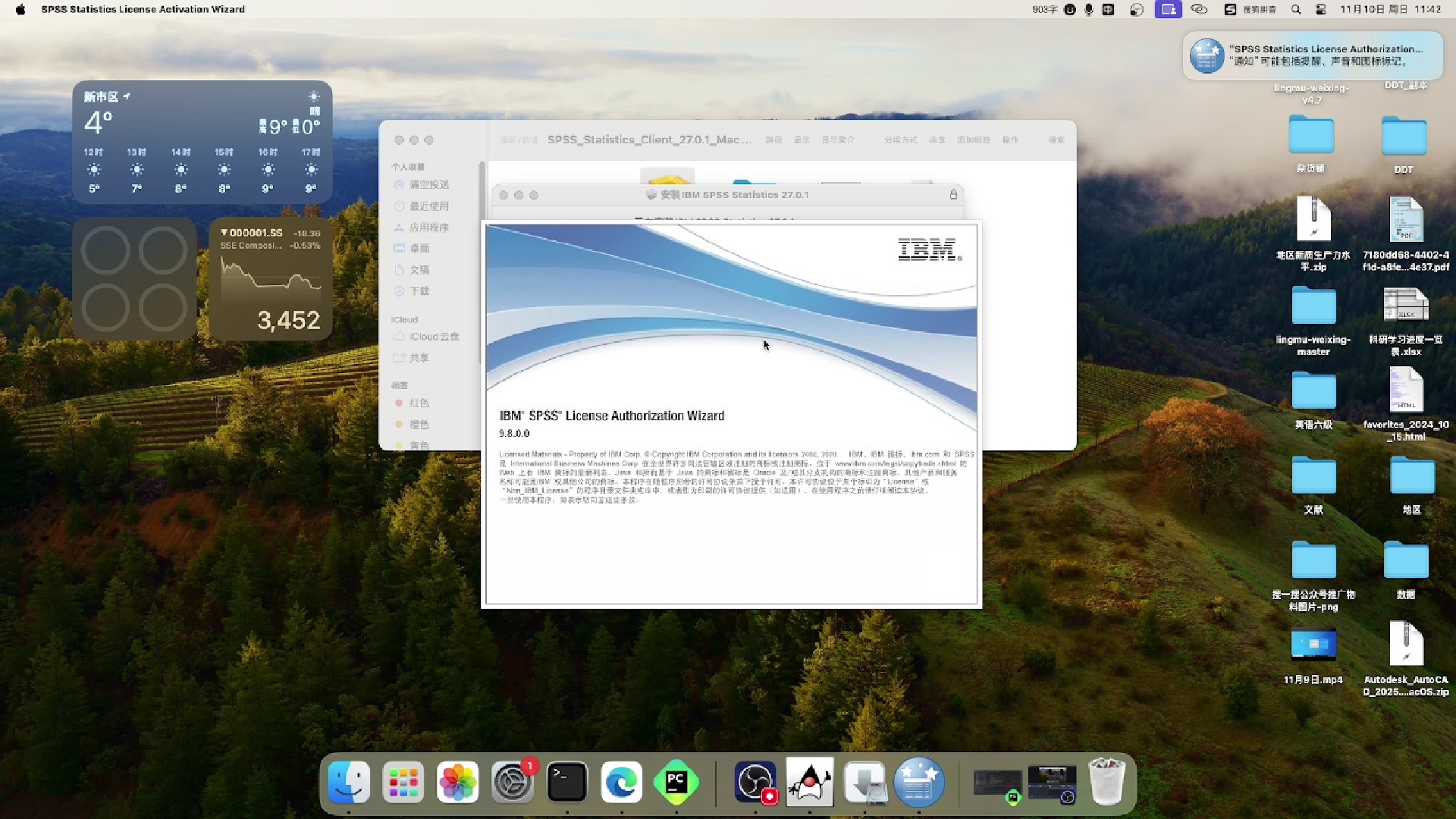The height and width of the screenshot is (819, 1456).
Task: Open Finder from the Dock
Action: point(349,782)
